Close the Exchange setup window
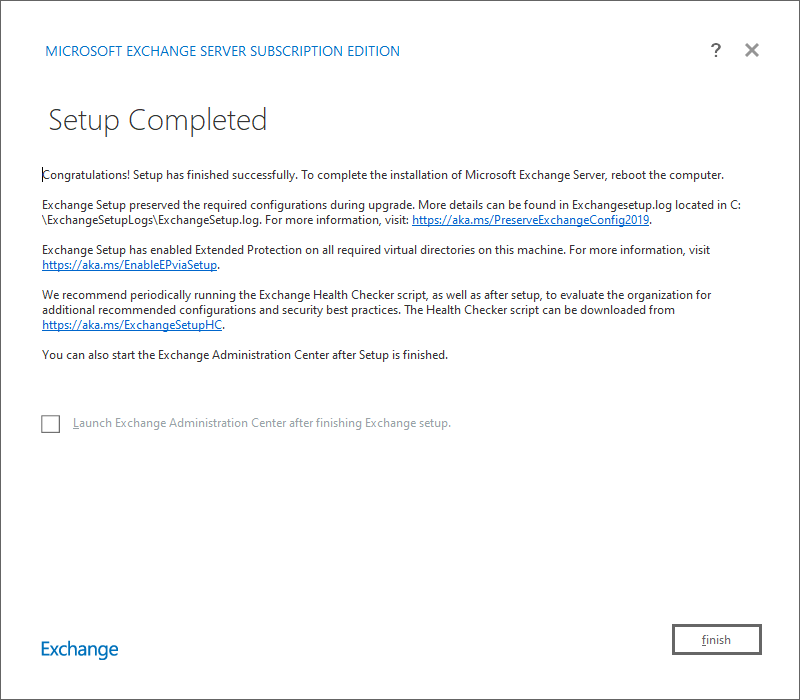Image resolution: width=800 pixels, height=700 pixels. coord(752,50)
